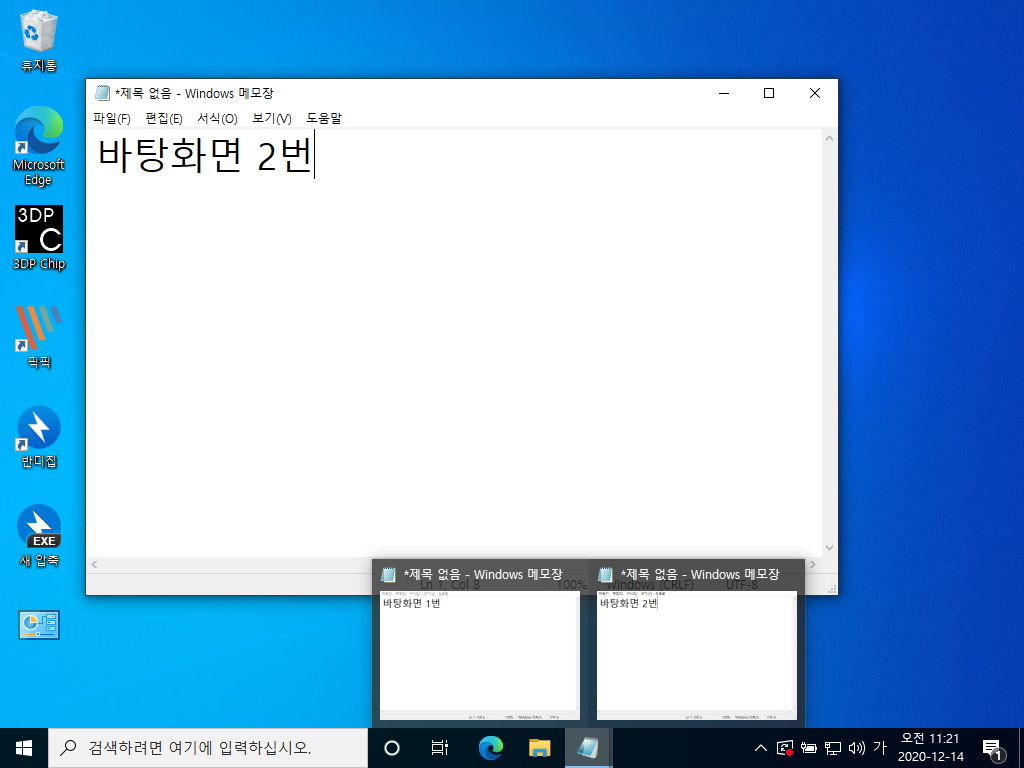Launch Microsoft Edge from desktop shortcut
The width and height of the screenshot is (1024, 768).
[x=39, y=146]
